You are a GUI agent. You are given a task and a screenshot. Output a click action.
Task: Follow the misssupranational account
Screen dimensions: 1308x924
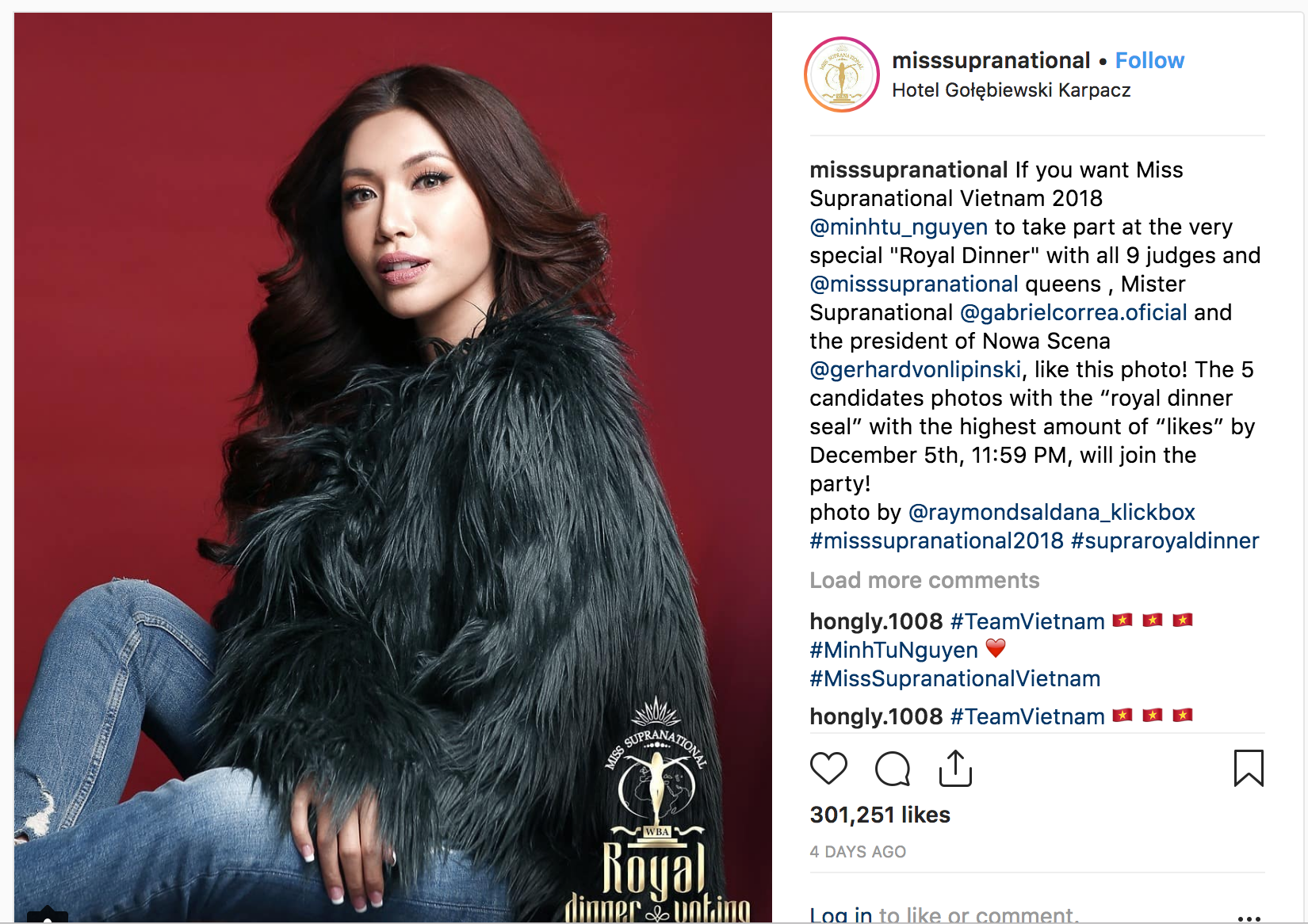click(x=1149, y=60)
